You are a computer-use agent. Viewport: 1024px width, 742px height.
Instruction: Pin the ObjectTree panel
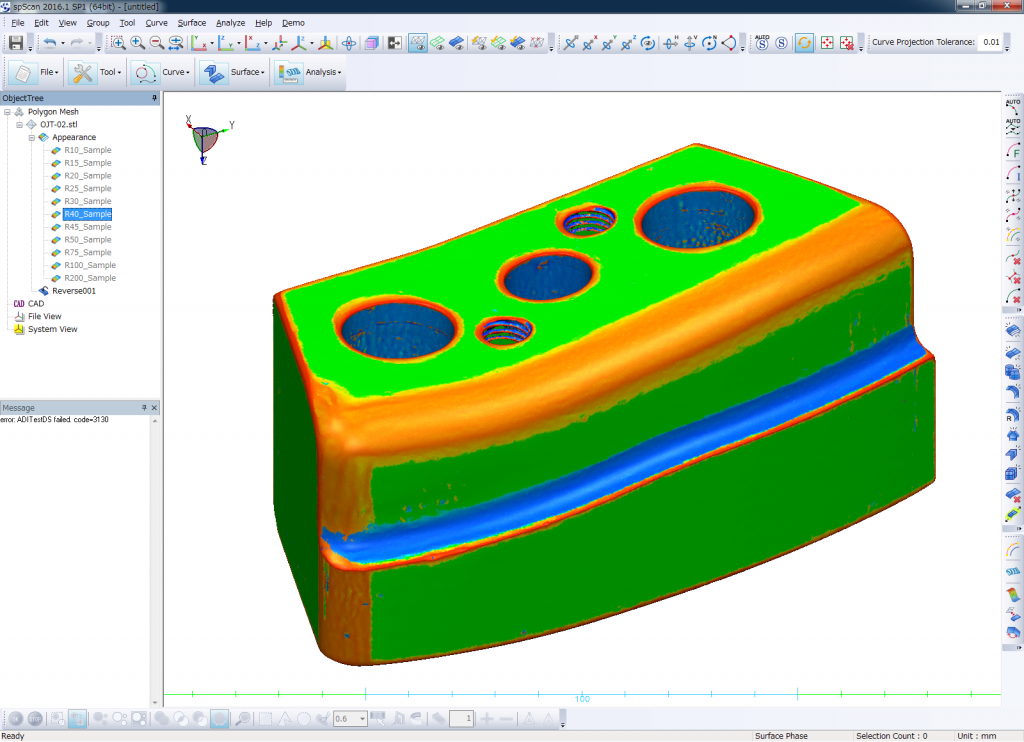pos(154,98)
